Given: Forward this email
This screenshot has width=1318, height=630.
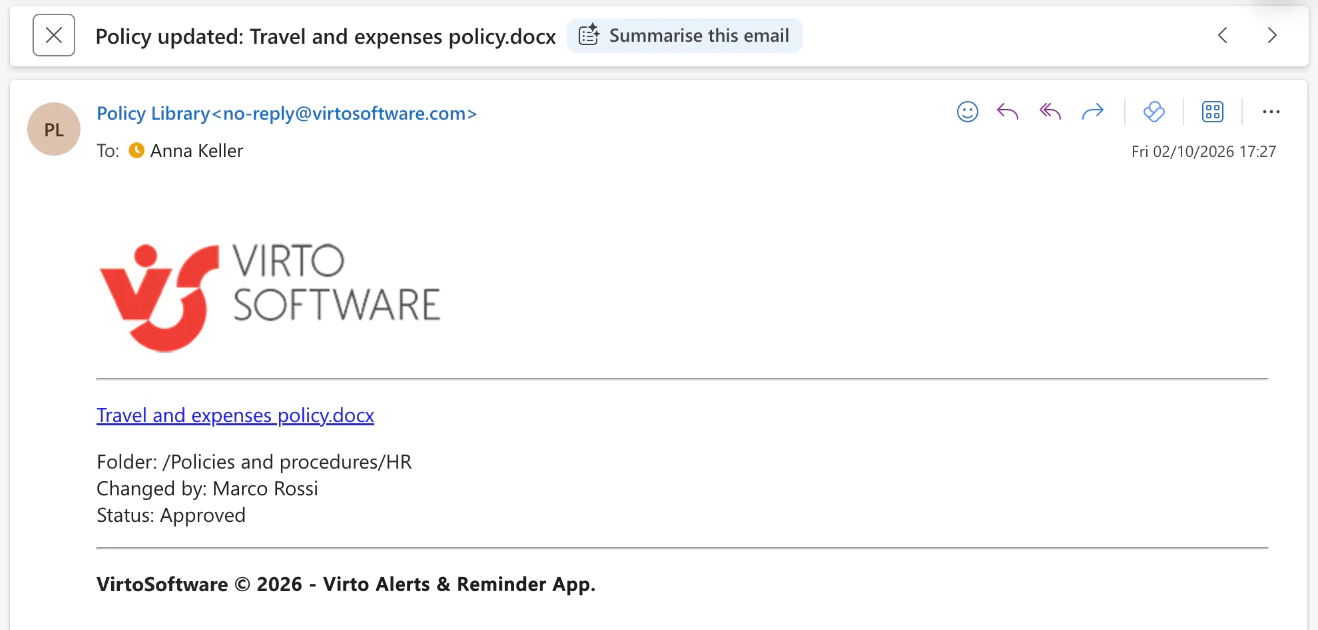Looking at the screenshot, I should click(1093, 112).
